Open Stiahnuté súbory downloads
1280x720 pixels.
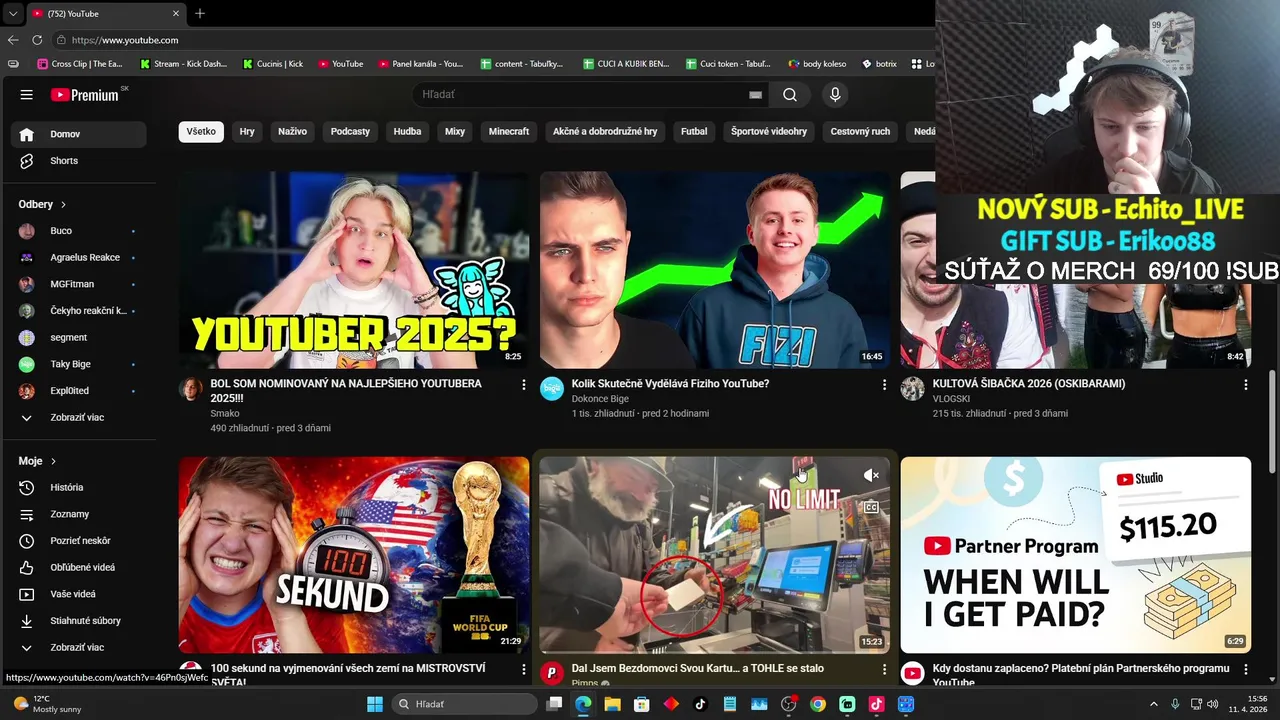point(79,621)
